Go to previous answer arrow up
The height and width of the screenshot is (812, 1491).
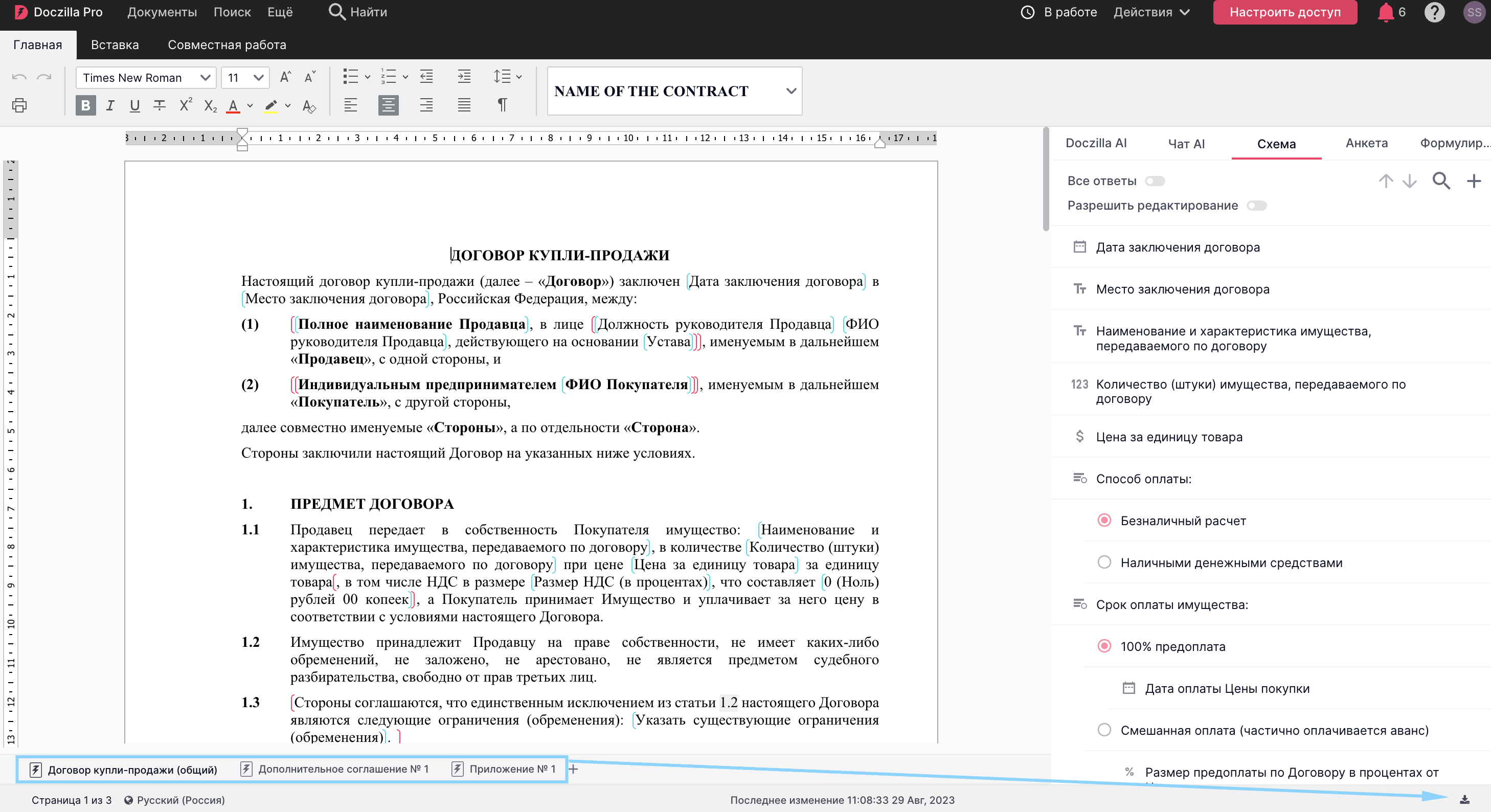(1386, 181)
